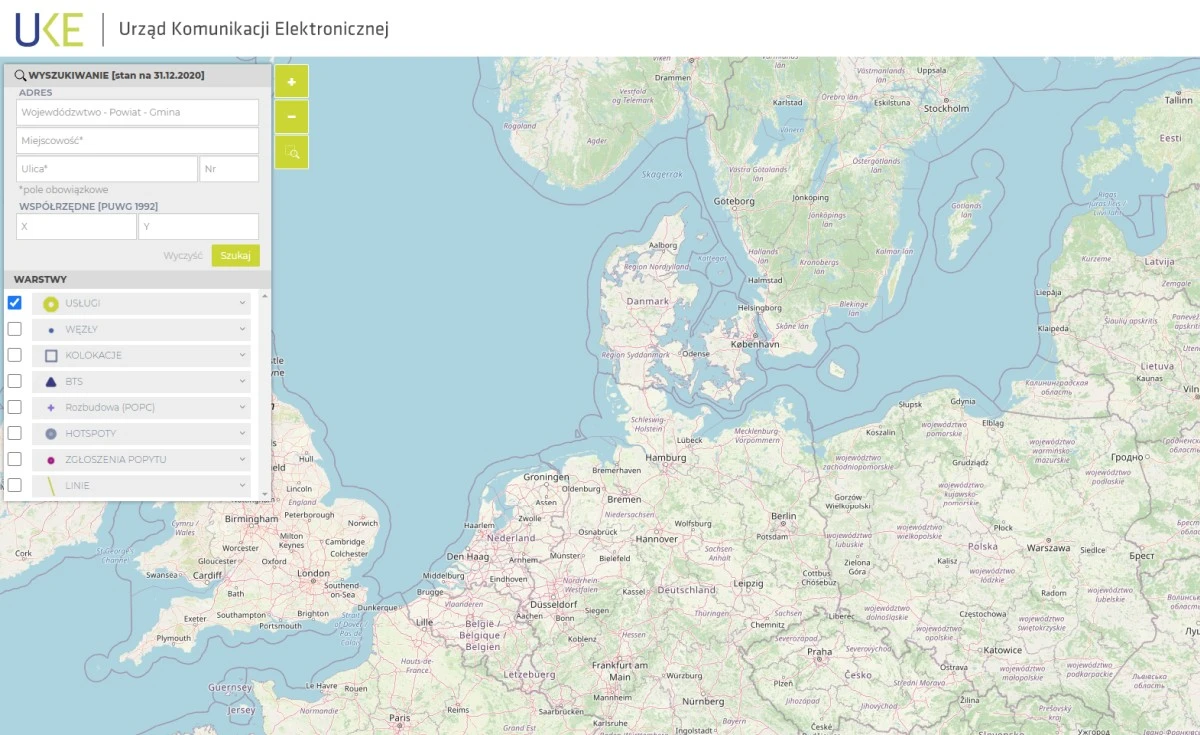This screenshot has height=735, width=1200.
Task: Click the layers list scrollbar
Action: (x=265, y=390)
